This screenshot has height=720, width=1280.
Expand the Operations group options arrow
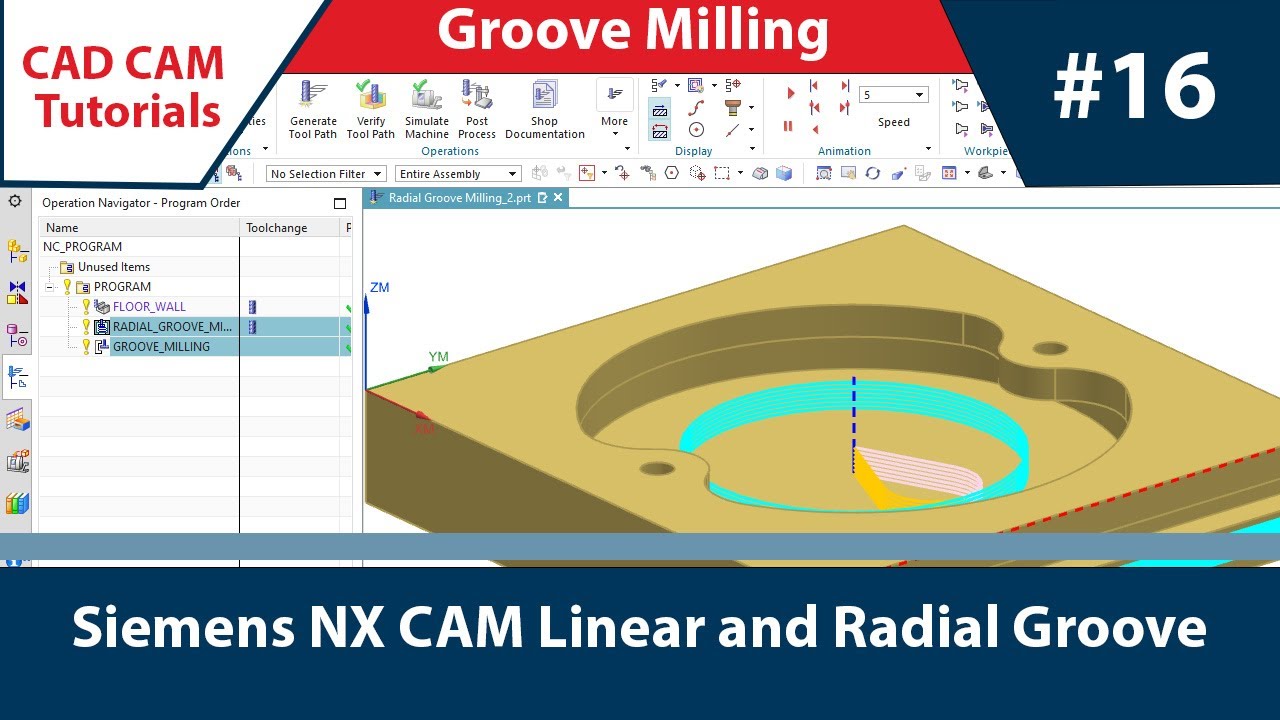pos(627,151)
